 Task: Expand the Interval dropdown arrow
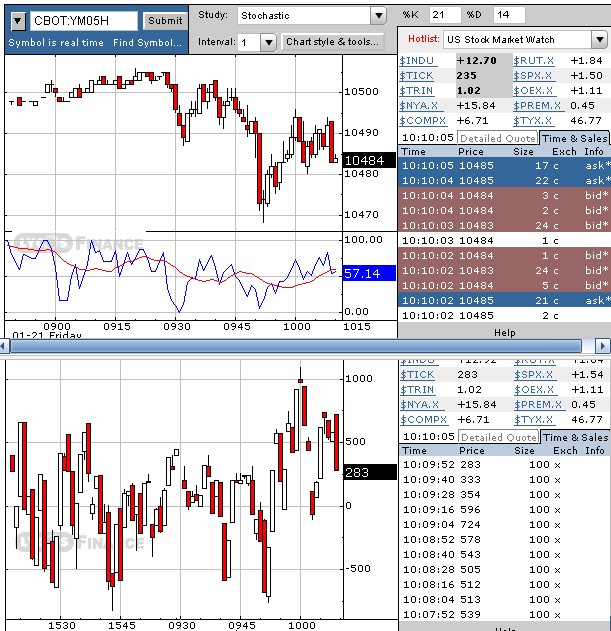pyautogui.click(x=268, y=42)
